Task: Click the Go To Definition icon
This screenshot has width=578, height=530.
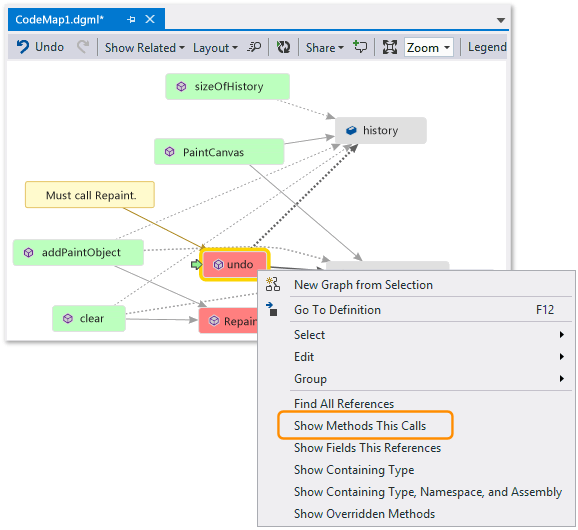Action: click(x=272, y=309)
